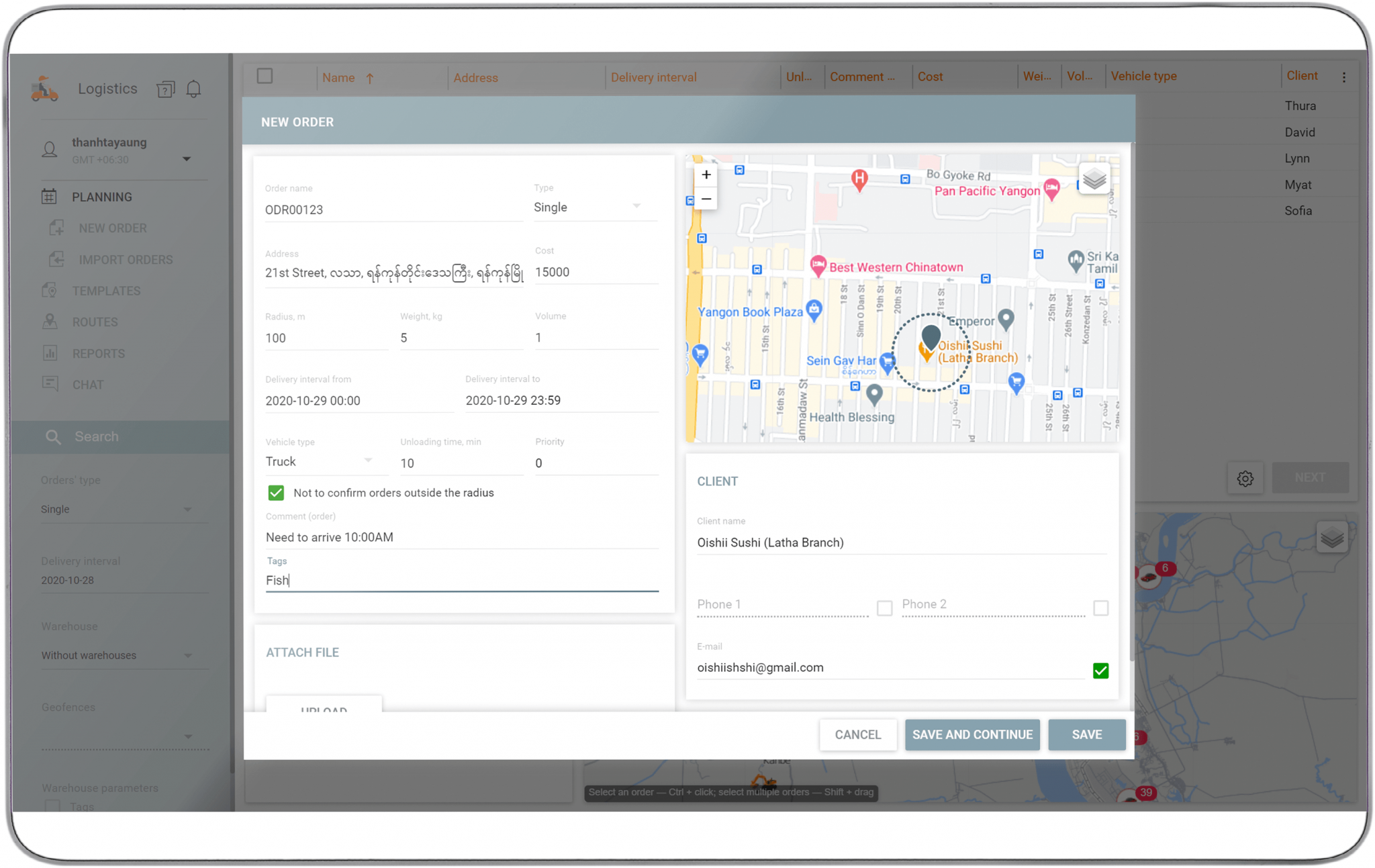This screenshot has height=868, width=1375.
Task: Expand the Vehicle type dropdown showing Truck
Action: (368, 461)
